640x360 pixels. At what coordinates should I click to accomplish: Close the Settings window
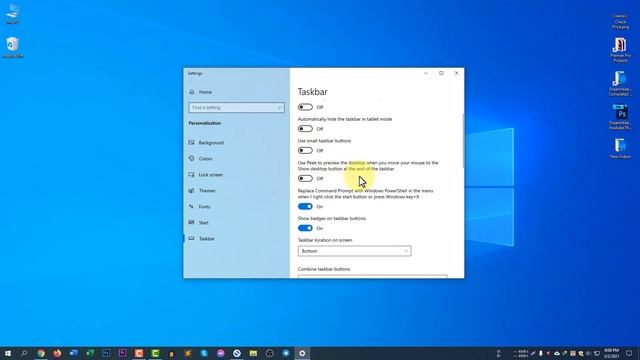point(456,73)
